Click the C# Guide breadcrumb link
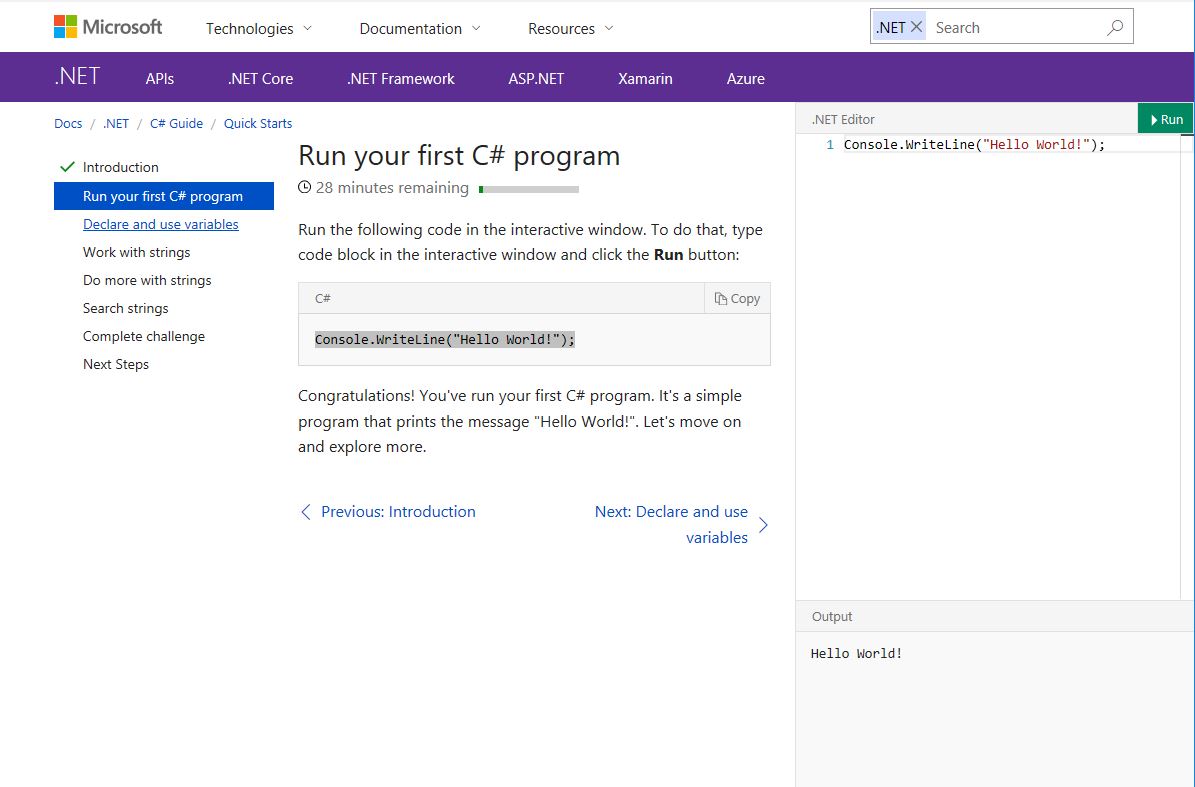The height and width of the screenshot is (787, 1195). click(x=176, y=123)
